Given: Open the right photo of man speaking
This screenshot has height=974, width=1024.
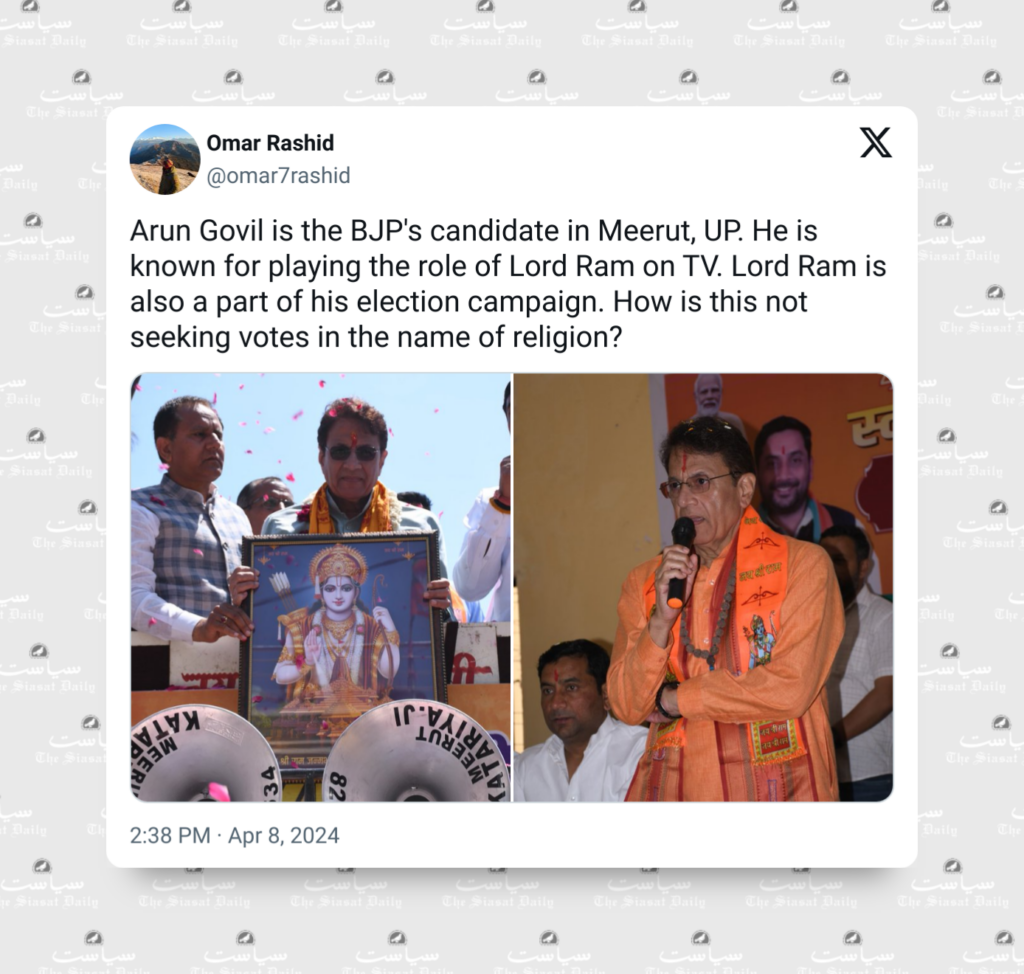Looking at the screenshot, I should coord(703,587).
